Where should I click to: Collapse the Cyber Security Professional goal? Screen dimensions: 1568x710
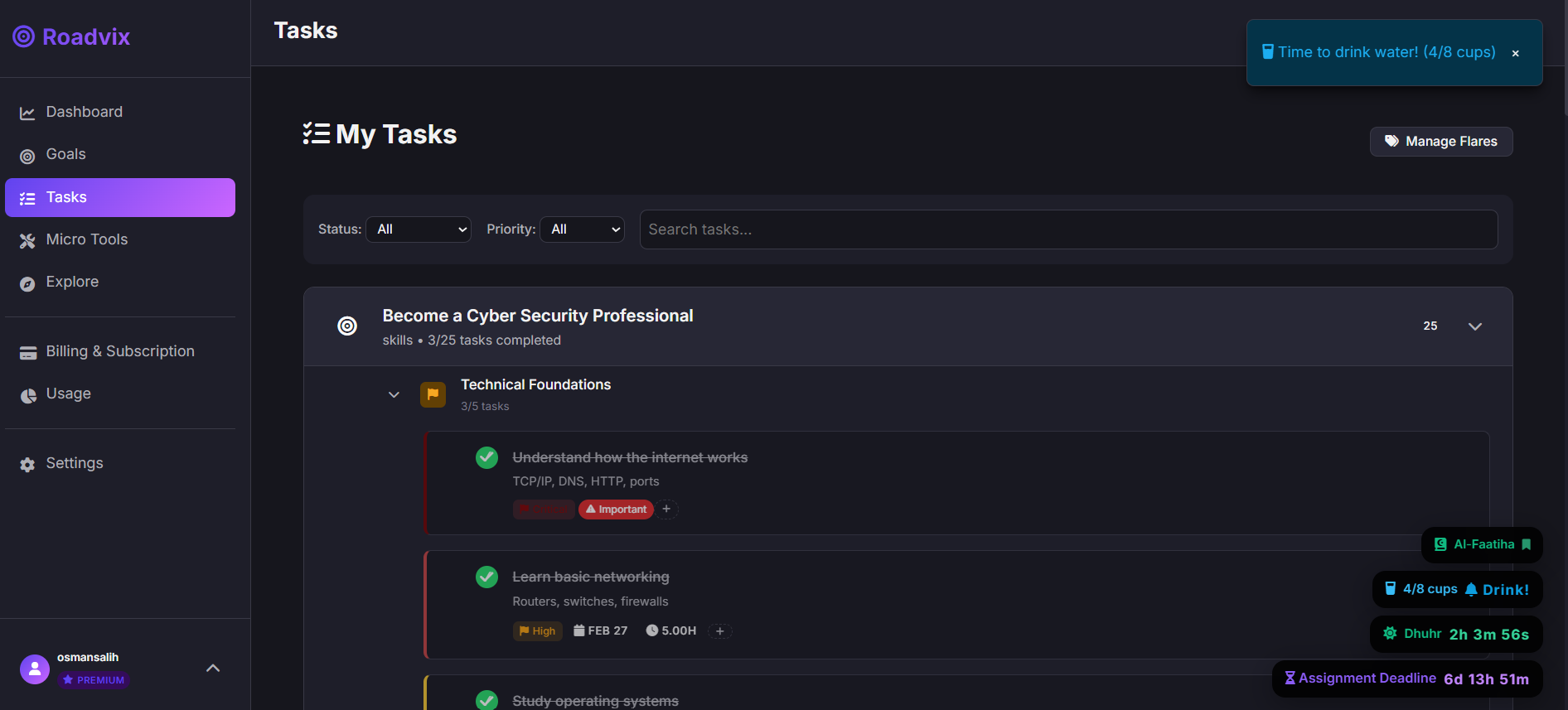(1475, 326)
